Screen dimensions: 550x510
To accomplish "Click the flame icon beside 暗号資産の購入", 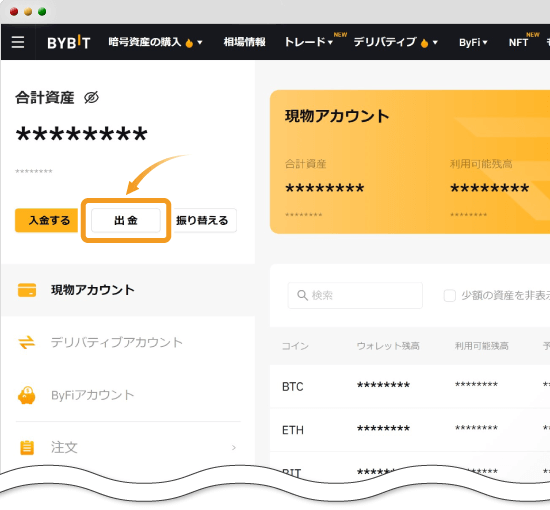I will pos(189,43).
